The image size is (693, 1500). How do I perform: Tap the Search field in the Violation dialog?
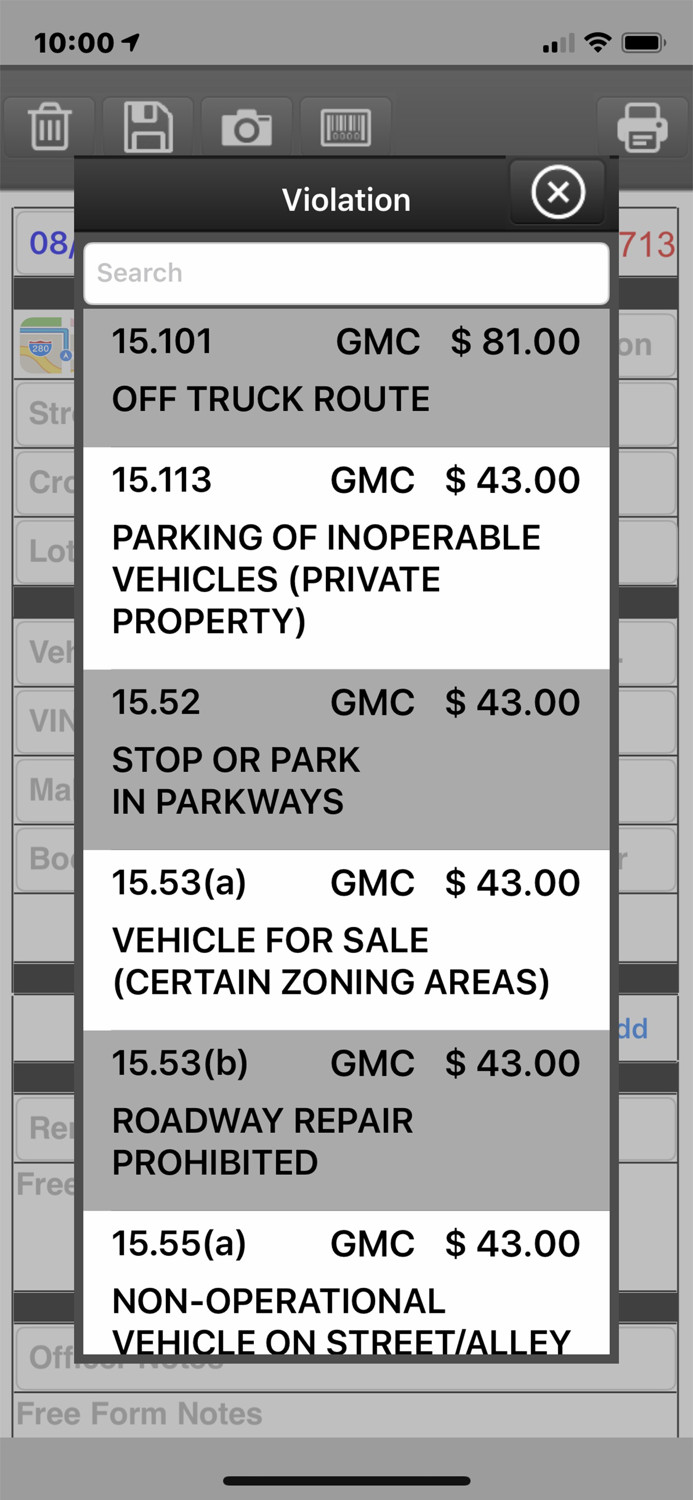point(346,272)
